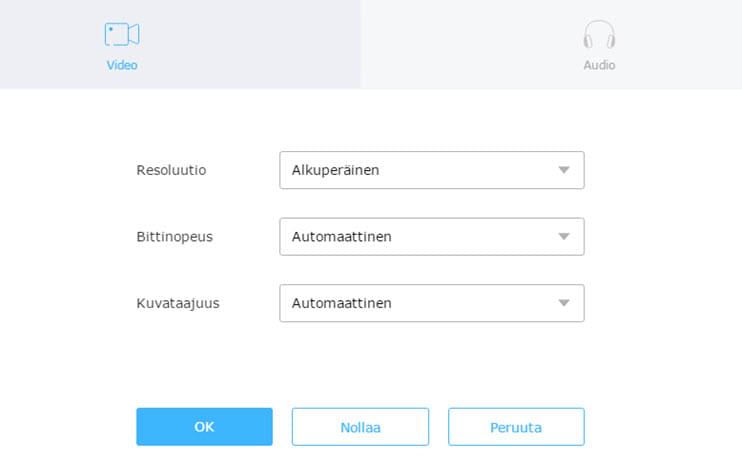742x460 pixels.
Task: Click Automaattinen value beside Bittinopeus
Action: pyautogui.click(x=341, y=237)
